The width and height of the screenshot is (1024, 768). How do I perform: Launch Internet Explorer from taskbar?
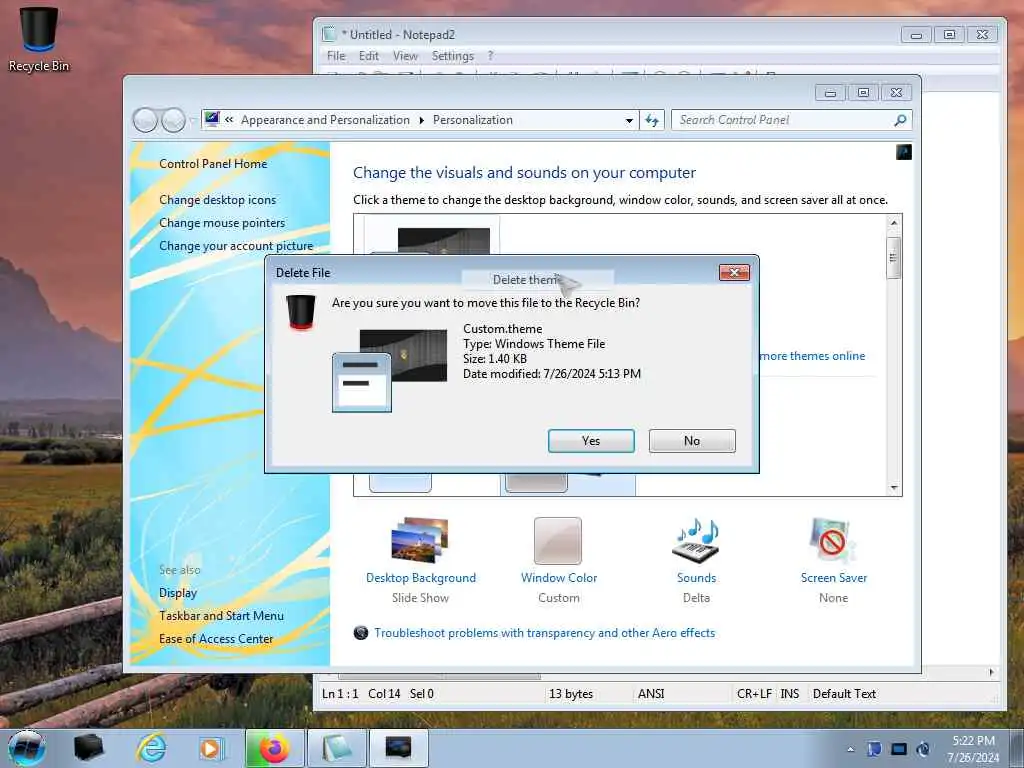(151, 748)
